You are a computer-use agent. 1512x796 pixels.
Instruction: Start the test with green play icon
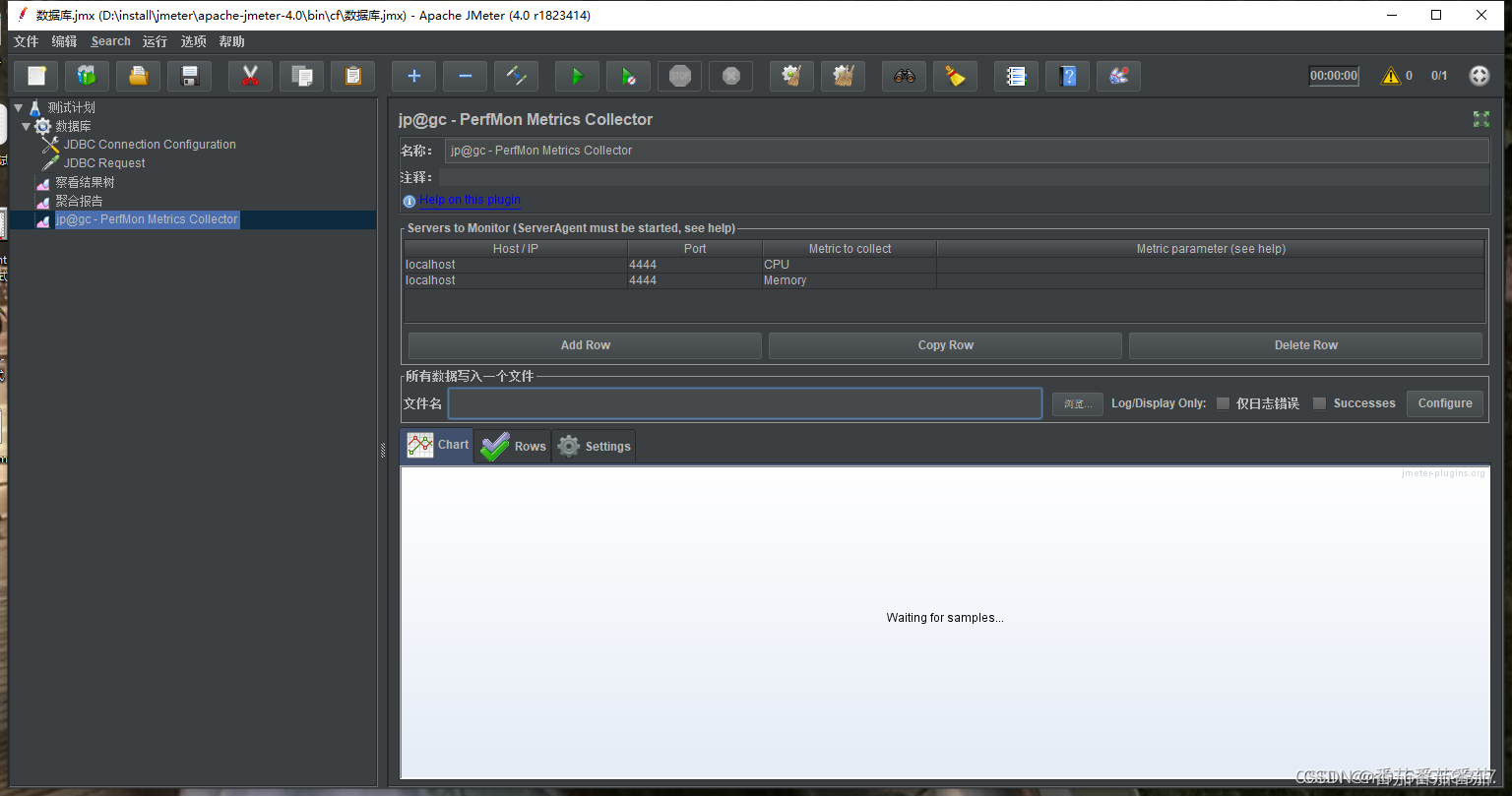click(578, 76)
